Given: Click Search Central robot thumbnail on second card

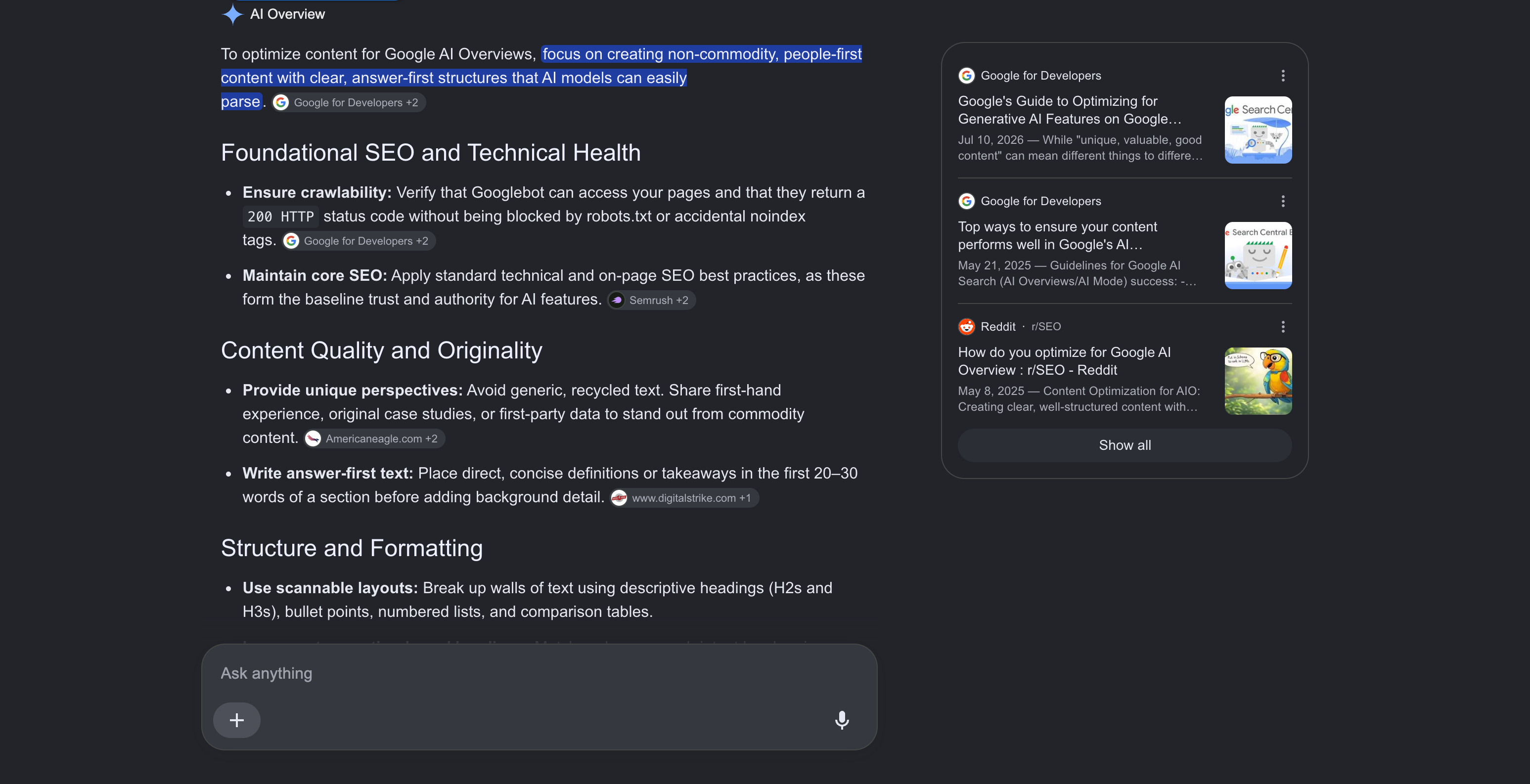Looking at the screenshot, I should 1258,256.
